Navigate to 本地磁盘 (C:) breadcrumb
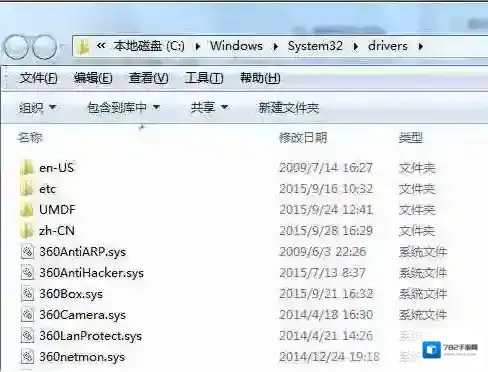The height and width of the screenshot is (372, 488). [149, 46]
